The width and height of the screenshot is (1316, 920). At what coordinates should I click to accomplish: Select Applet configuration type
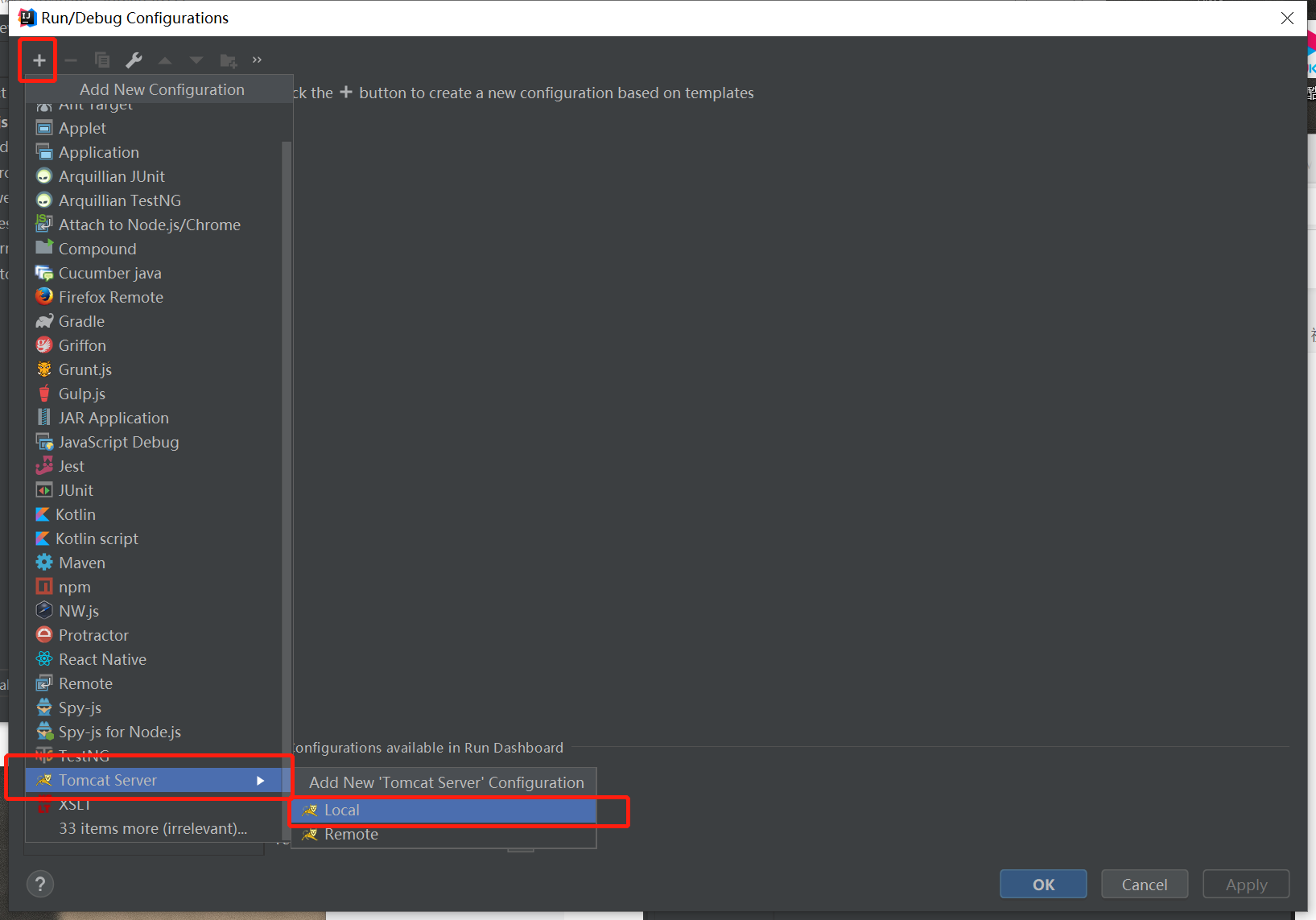153,128
